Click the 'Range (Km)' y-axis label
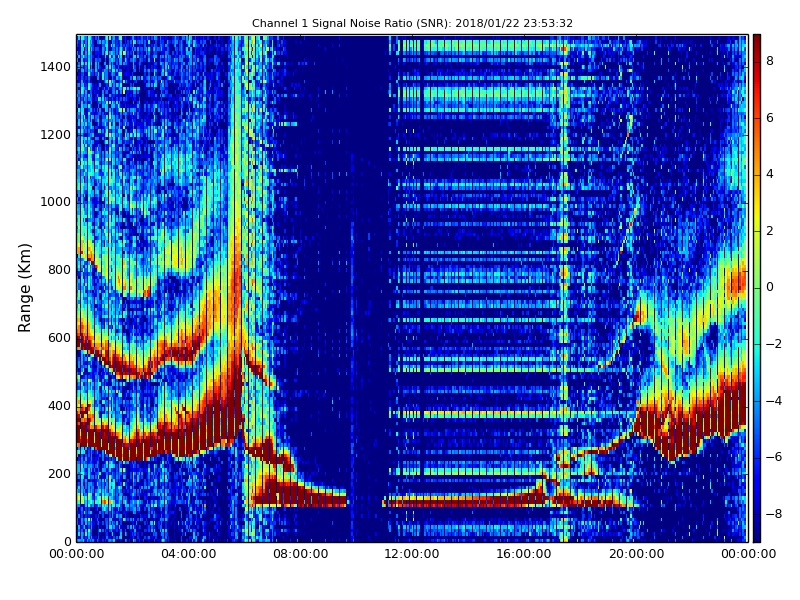The width and height of the screenshot is (800, 600). [24, 288]
